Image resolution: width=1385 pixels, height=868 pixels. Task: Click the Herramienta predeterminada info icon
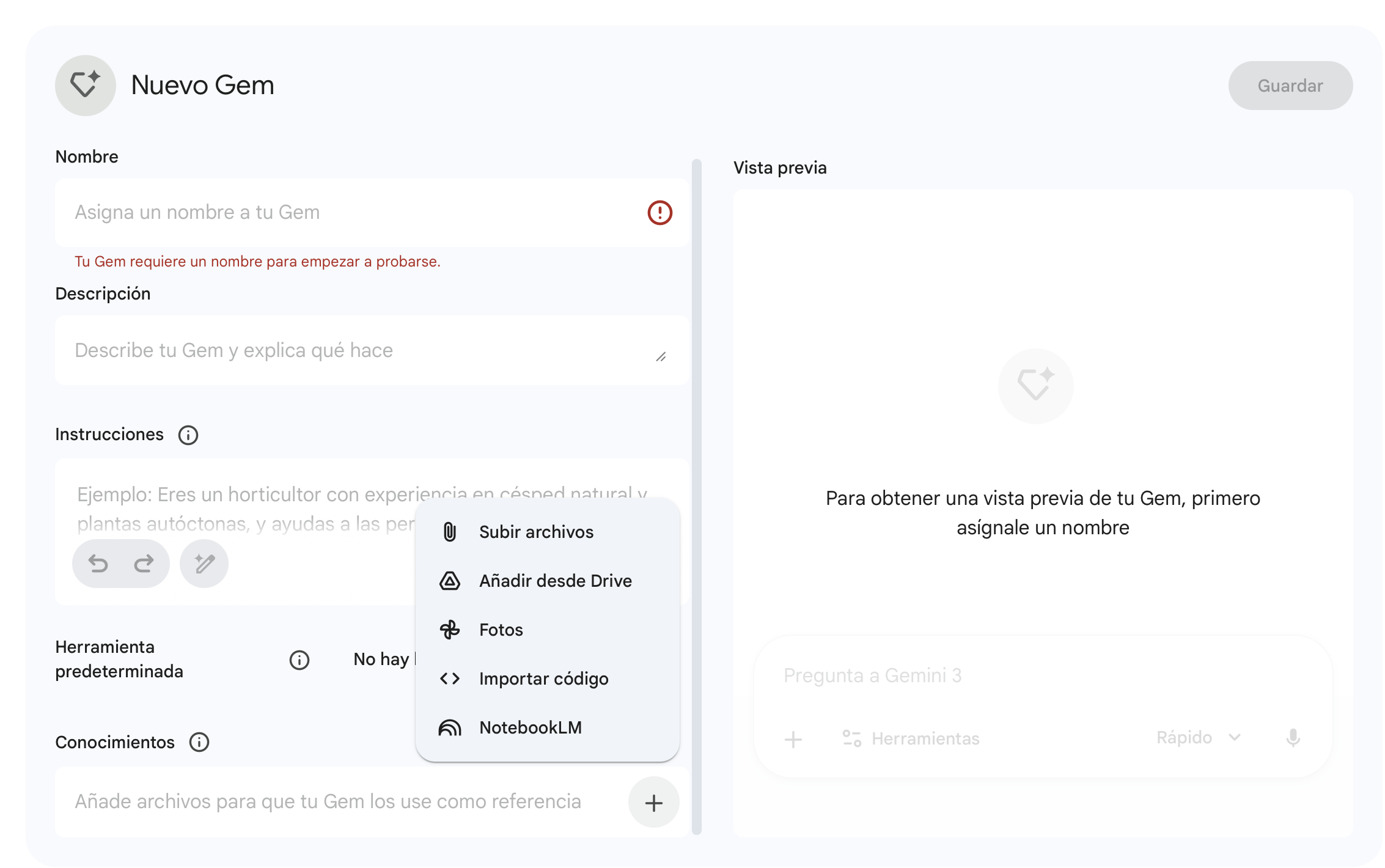click(x=299, y=660)
